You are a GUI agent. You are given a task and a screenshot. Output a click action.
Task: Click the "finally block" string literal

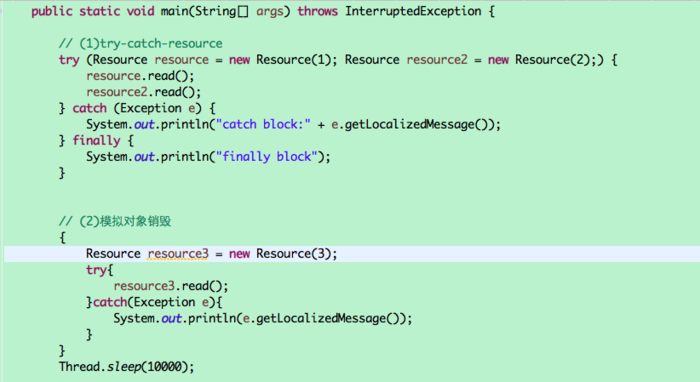267,157
